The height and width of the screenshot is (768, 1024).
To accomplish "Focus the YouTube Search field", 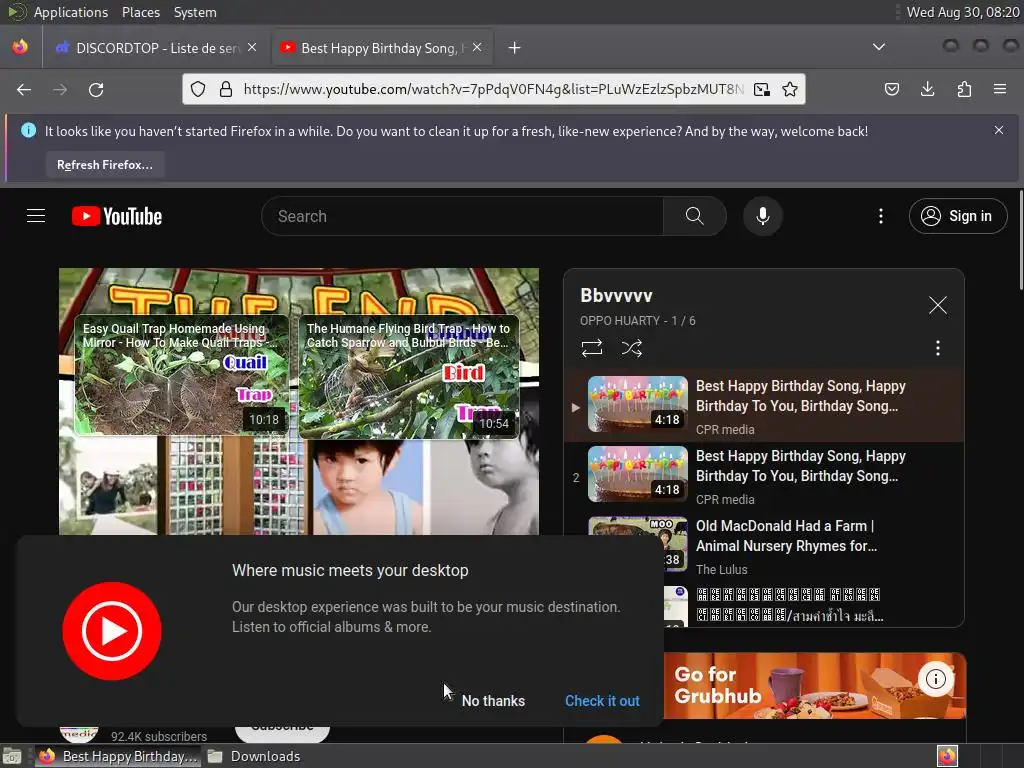I will tap(462, 216).
